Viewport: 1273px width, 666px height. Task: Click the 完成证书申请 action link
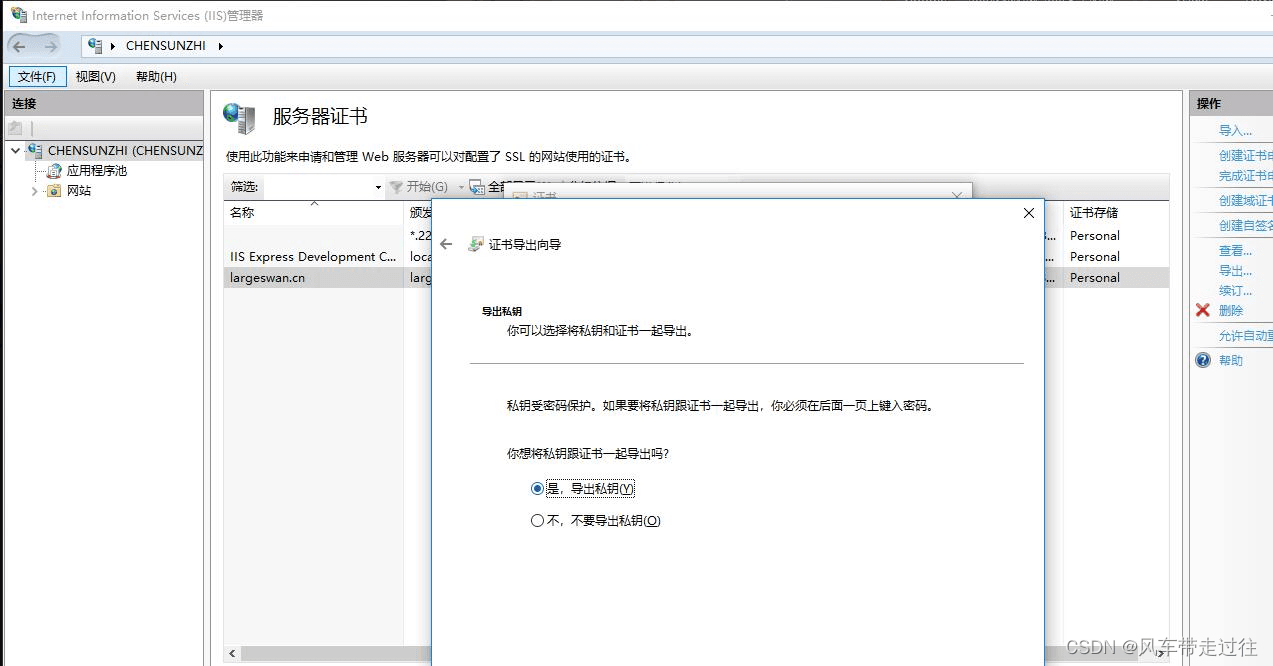tap(1245, 175)
